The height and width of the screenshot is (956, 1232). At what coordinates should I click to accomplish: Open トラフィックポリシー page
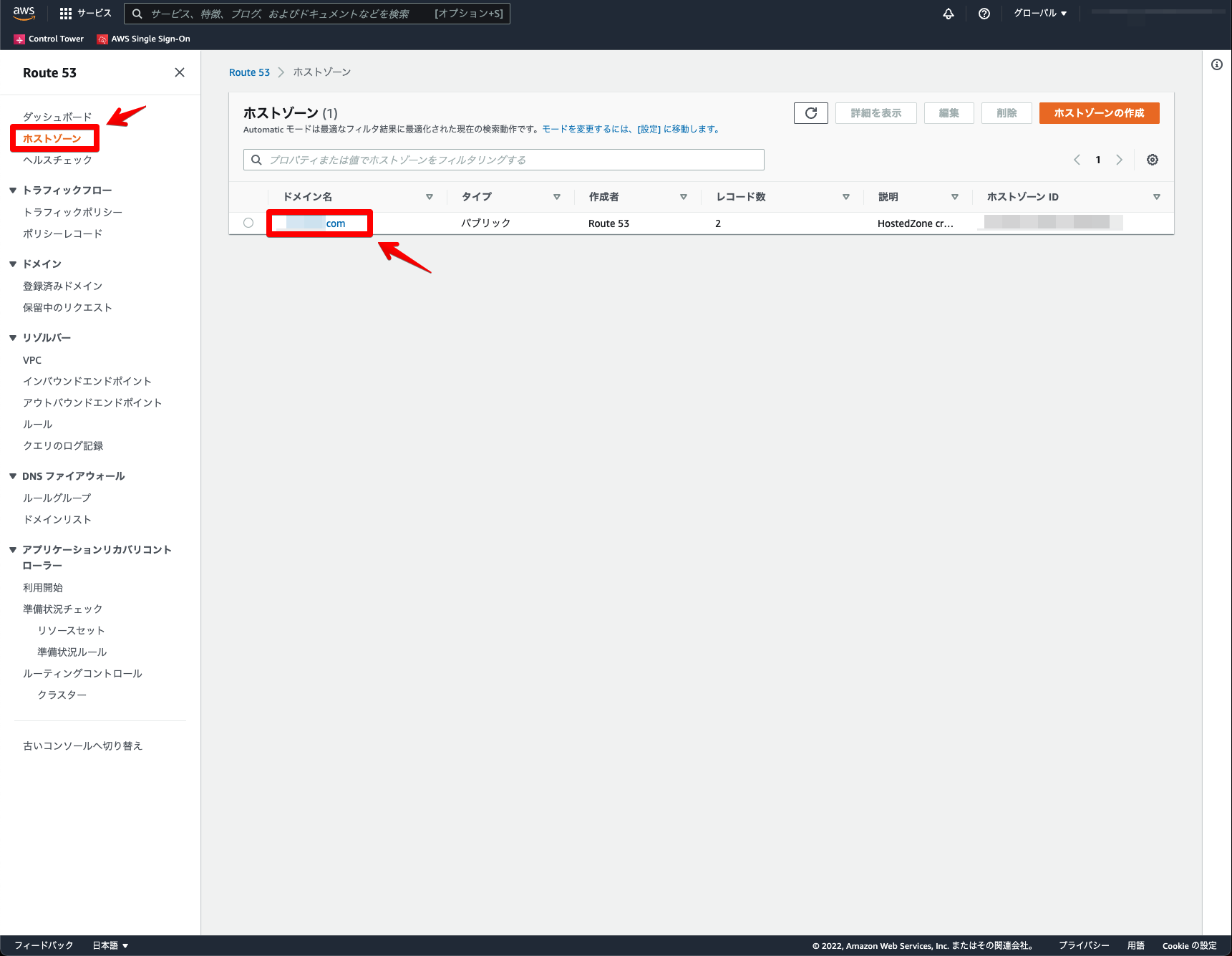coord(72,212)
